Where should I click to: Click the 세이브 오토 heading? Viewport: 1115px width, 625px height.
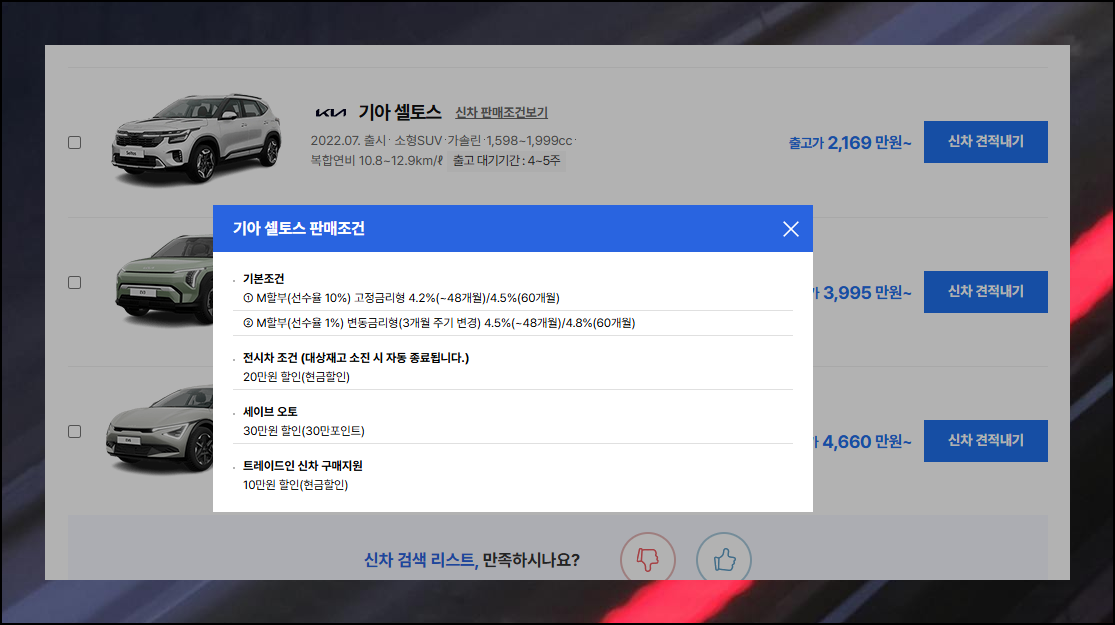[x=270, y=412]
